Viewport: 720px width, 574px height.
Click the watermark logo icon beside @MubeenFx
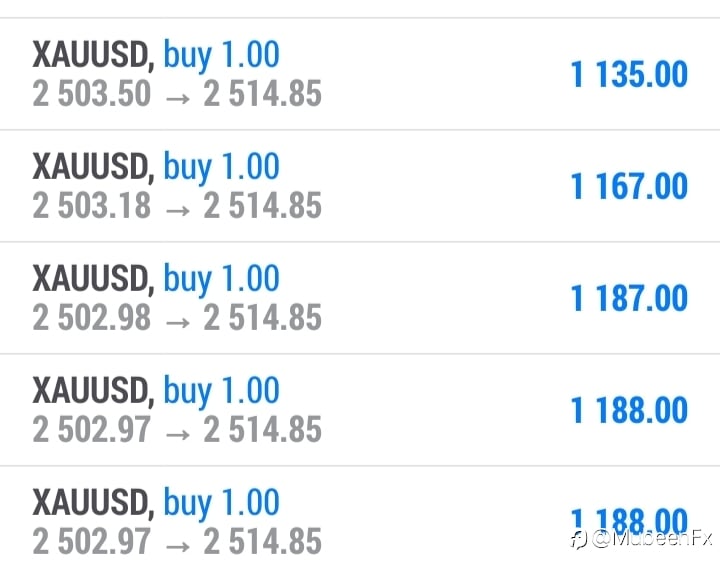point(579,539)
